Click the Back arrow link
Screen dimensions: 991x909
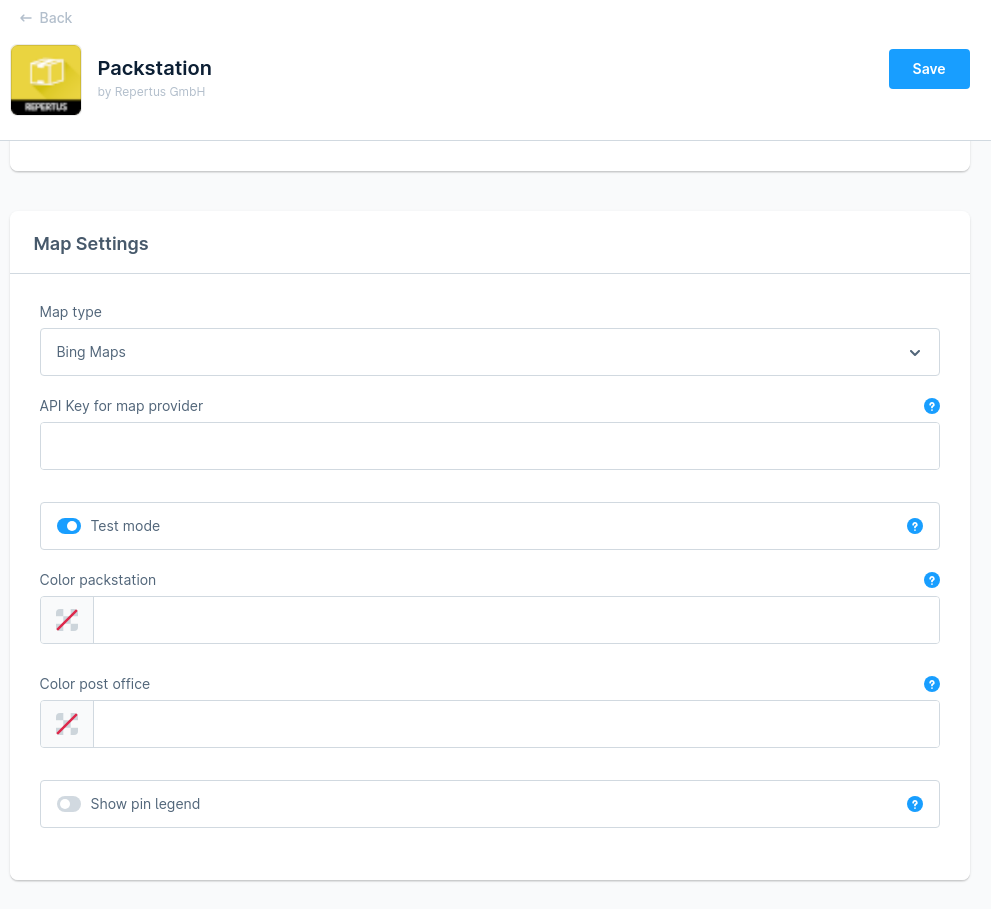tap(46, 18)
